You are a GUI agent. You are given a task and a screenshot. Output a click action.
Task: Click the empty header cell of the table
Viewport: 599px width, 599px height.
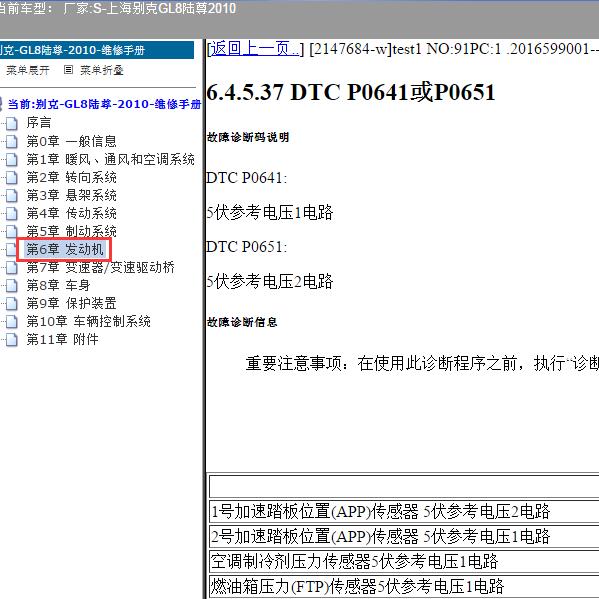pos(404,487)
